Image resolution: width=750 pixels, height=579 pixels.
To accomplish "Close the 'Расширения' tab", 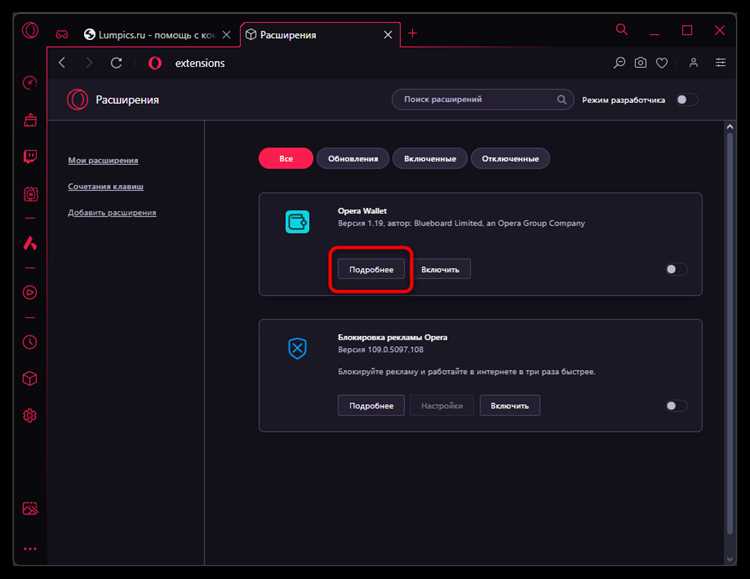I will [388, 35].
